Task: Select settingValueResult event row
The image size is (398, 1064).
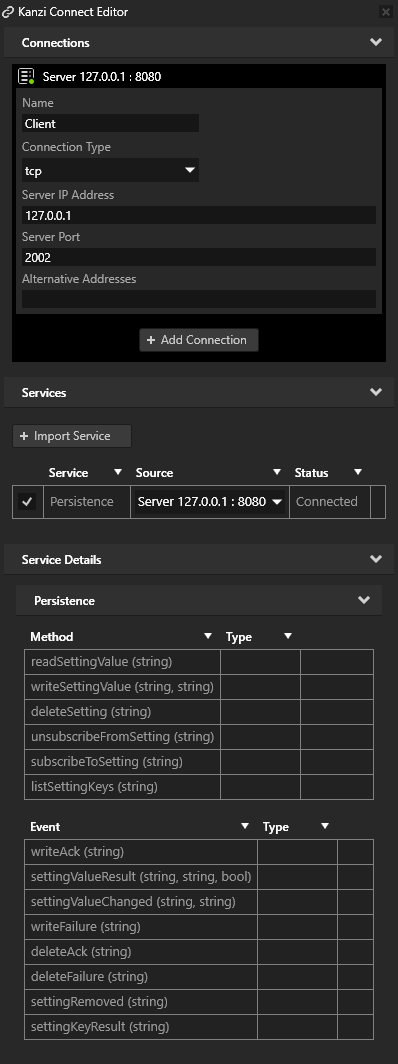Action: click(199, 877)
